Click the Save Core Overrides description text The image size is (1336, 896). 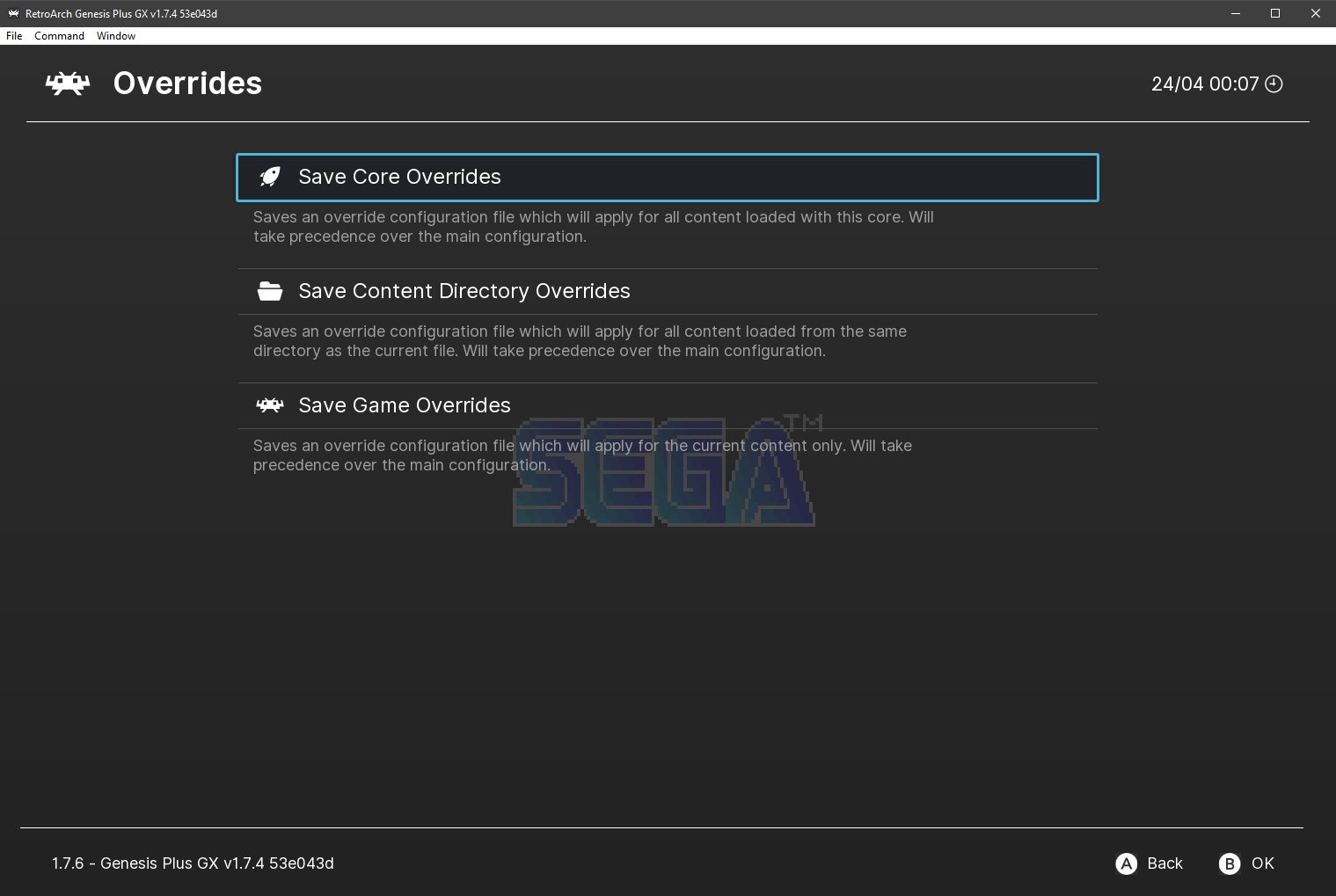coord(594,227)
